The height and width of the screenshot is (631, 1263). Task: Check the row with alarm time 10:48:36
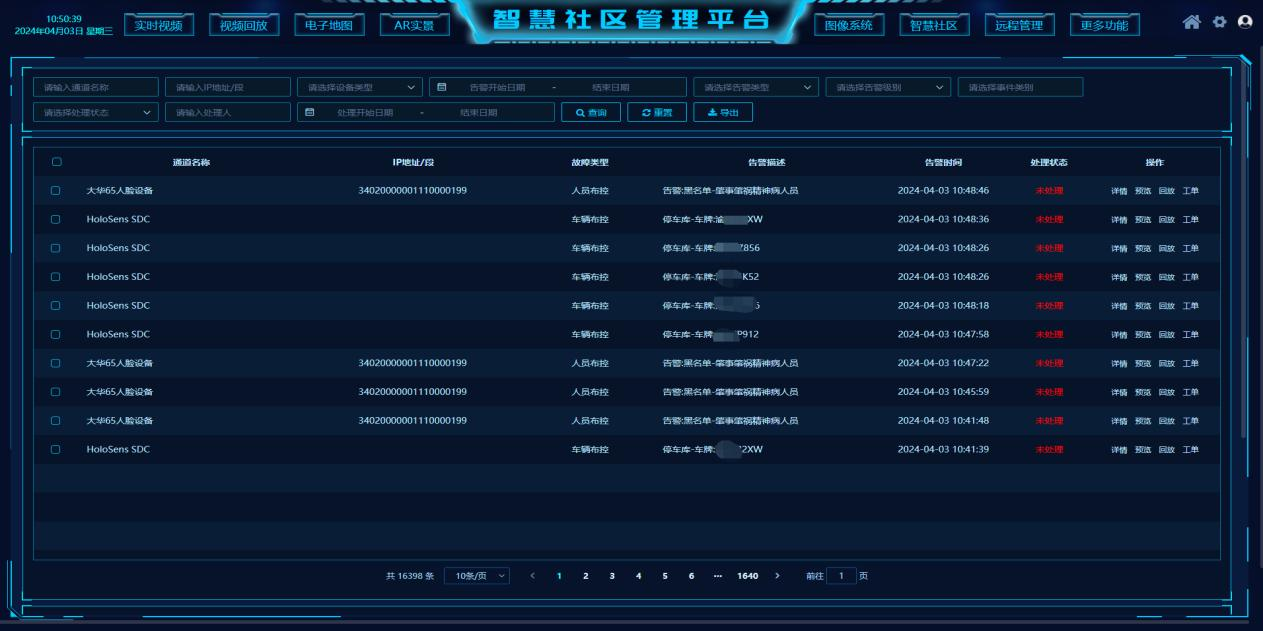click(56, 219)
